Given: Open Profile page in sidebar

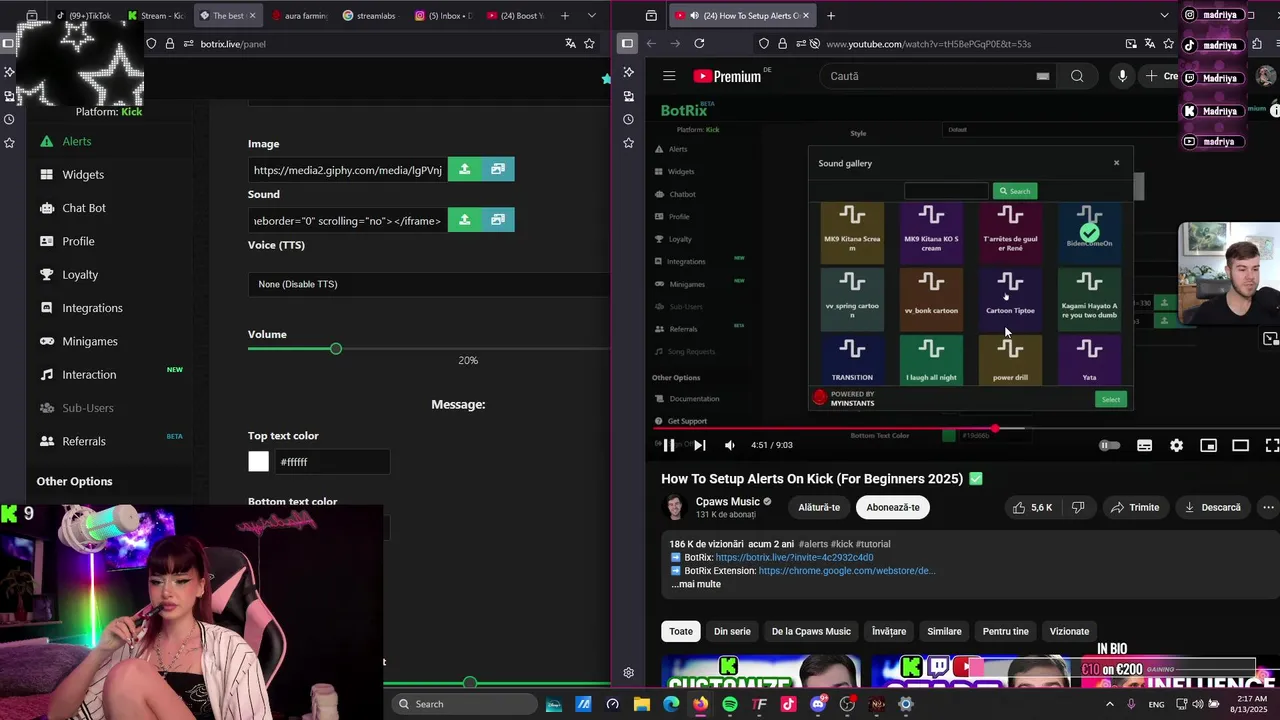Looking at the screenshot, I should 78,241.
